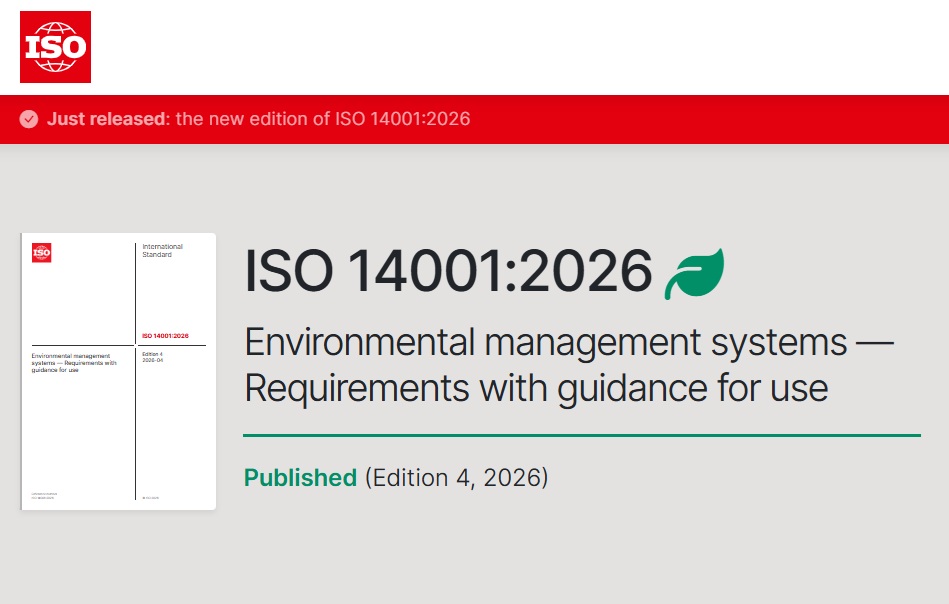Click the small ISO logo on the cover

pos(42,253)
